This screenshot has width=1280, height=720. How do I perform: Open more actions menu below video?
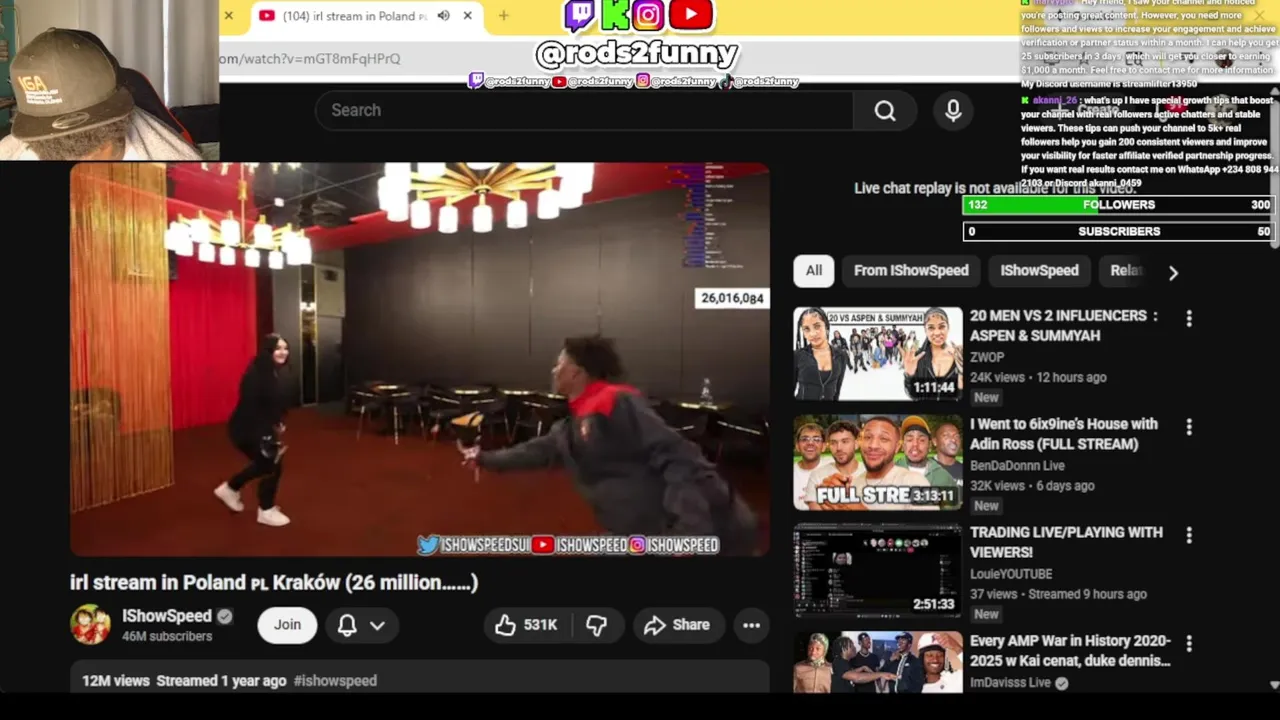click(x=751, y=625)
